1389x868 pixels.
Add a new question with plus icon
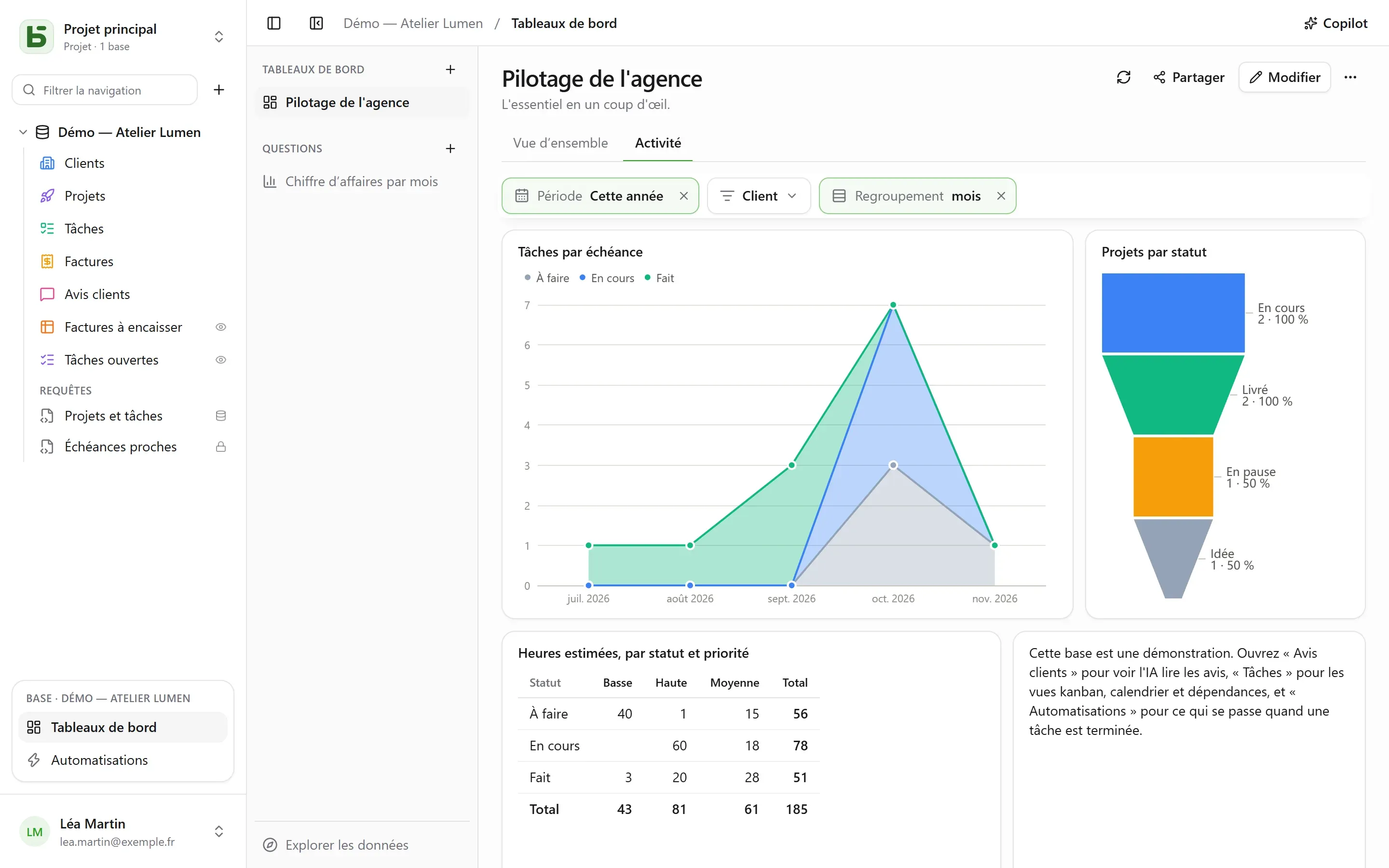click(450, 149)
